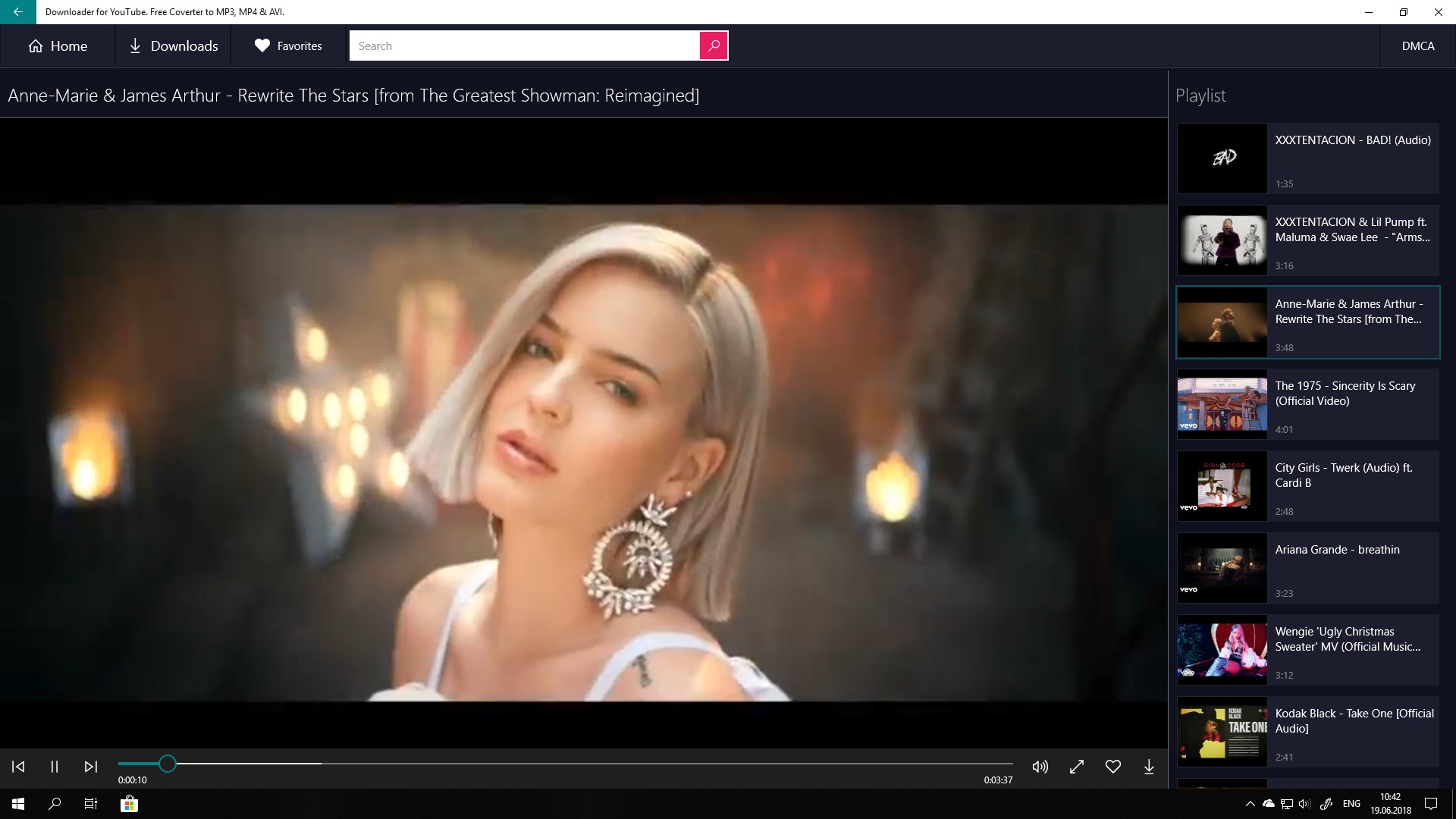Show hidden system tray icons

click(1250, 804)
